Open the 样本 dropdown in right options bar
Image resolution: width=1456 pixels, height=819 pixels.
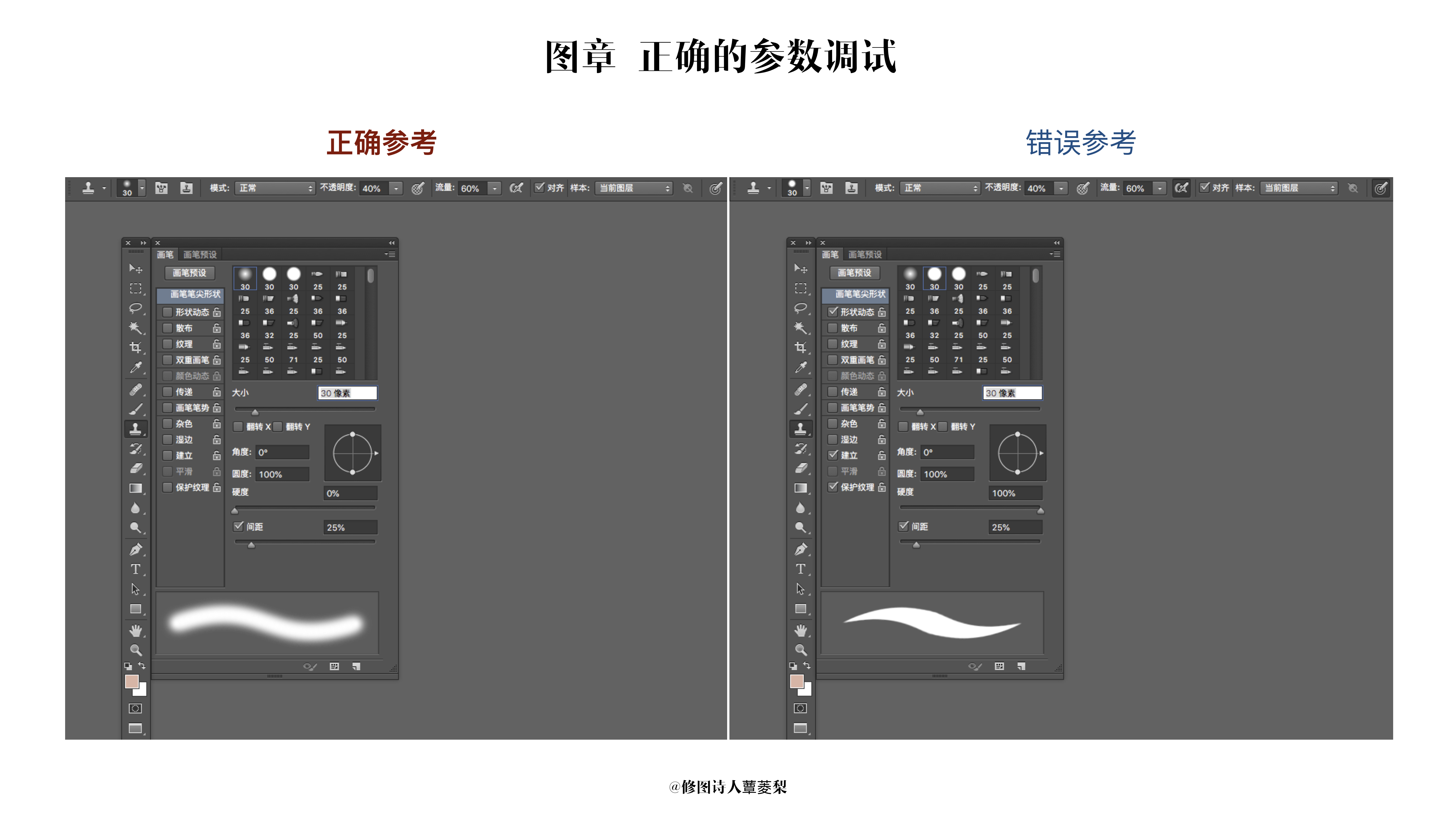1299,188
